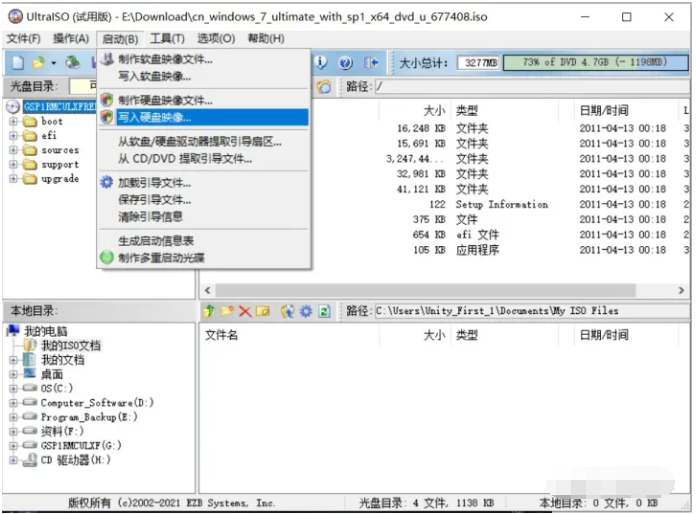Click the horizontal scrollbar right arrow
Viewport: 696px width, 514px height.
681,291
